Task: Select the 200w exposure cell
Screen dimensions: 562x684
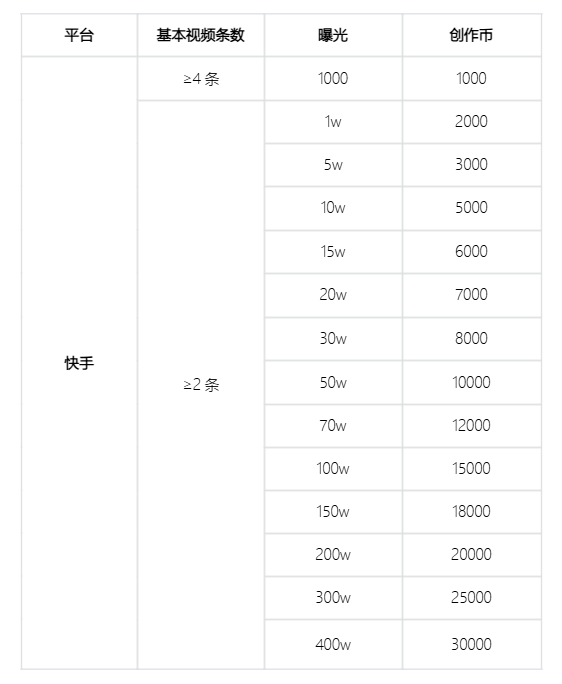Action: click(x=333, y=555)
